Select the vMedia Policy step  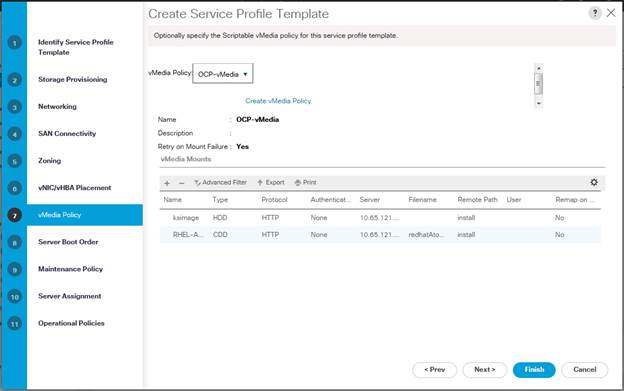tap(85, 215)
